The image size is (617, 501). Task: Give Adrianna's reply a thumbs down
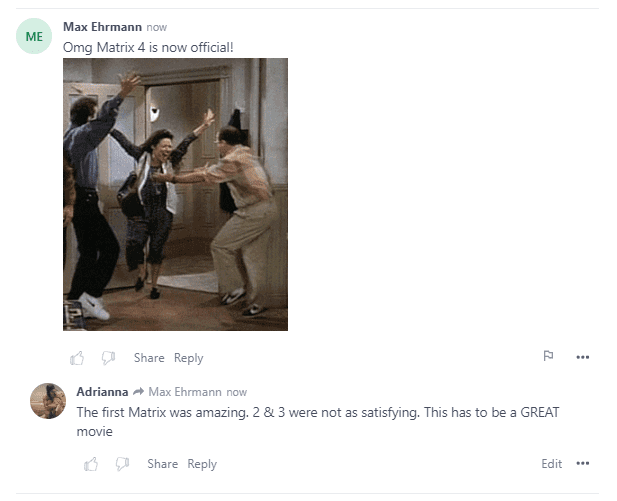click(x=122, y=464)
